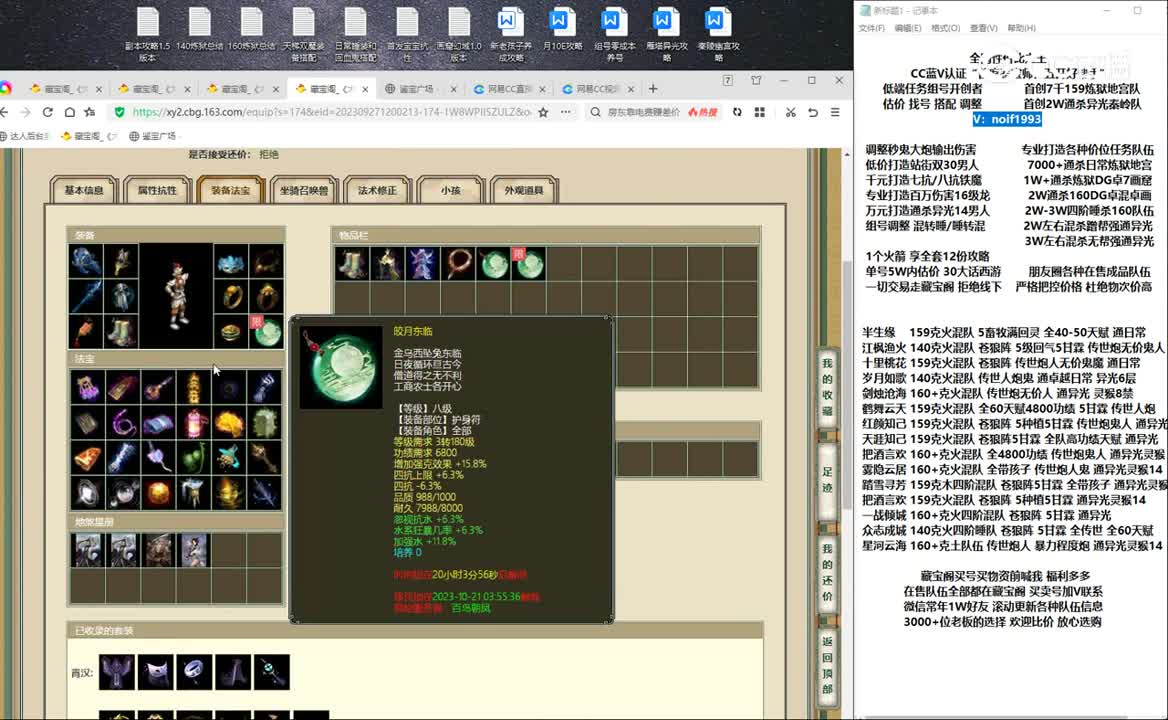
Task: Click highlighted text V: noif1993 in Notepad
Action: pos(1007,119)
